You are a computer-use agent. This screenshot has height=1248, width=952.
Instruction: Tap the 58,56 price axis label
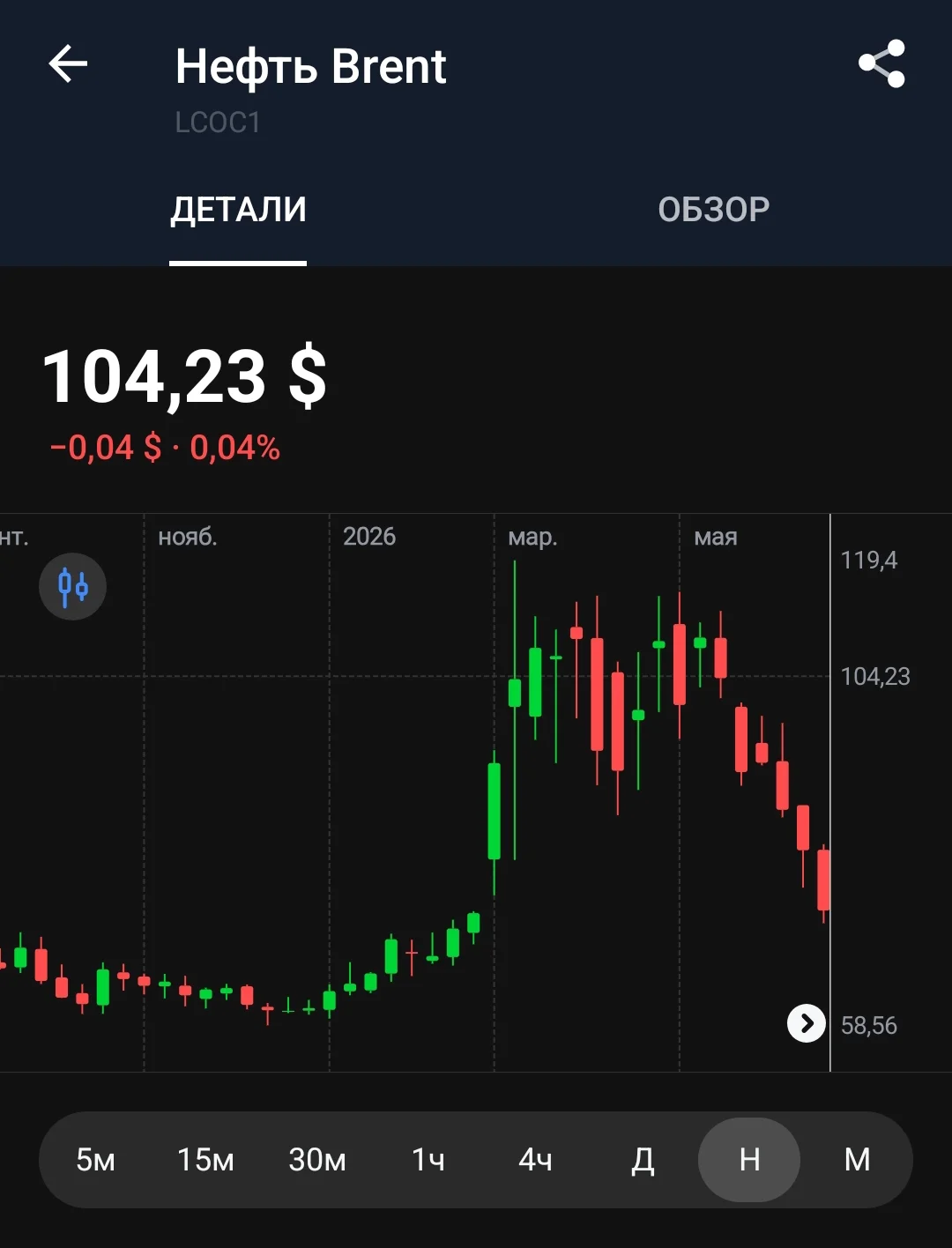click(869, 1025)
